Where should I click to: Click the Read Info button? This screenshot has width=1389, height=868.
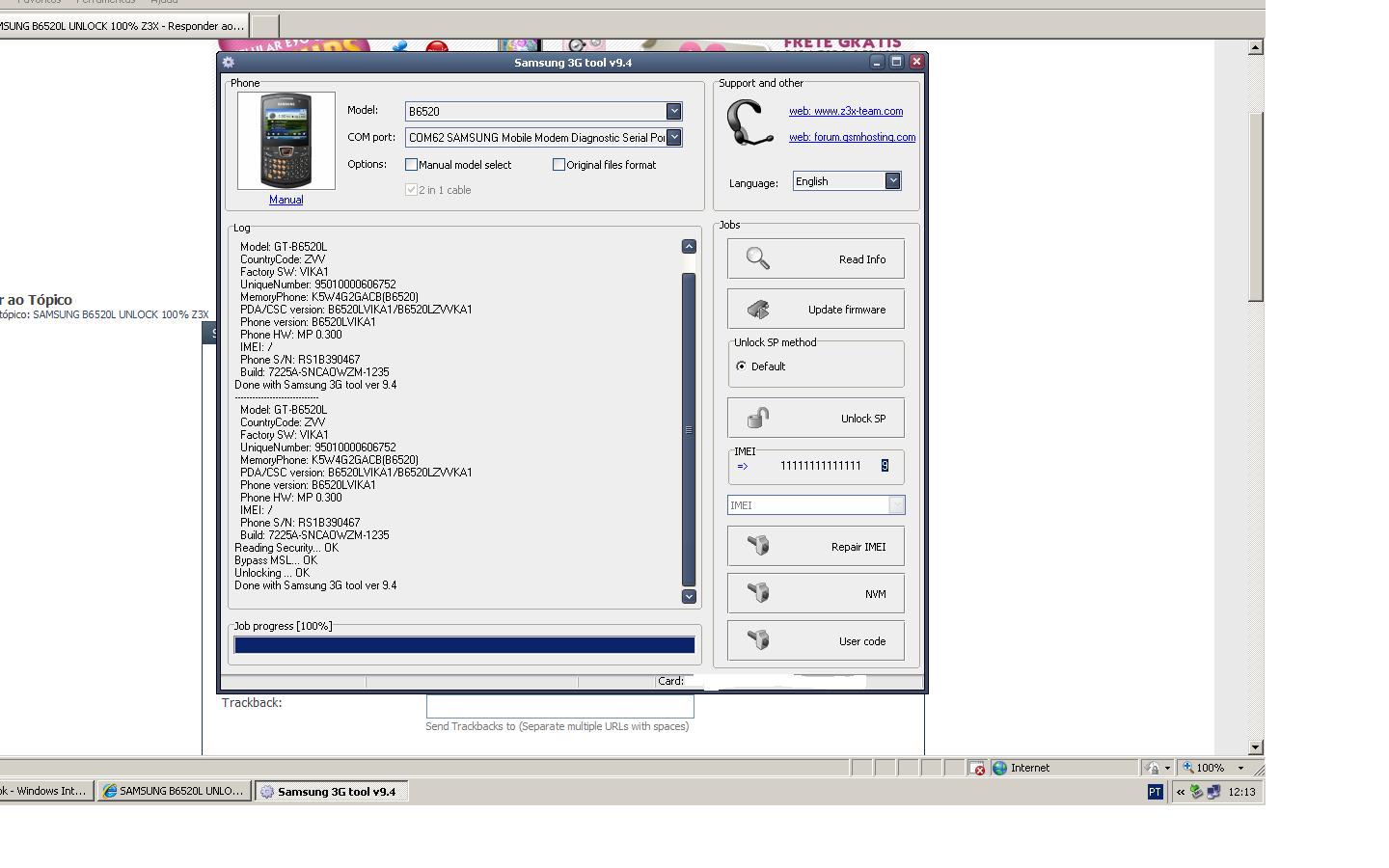point(816,258)
